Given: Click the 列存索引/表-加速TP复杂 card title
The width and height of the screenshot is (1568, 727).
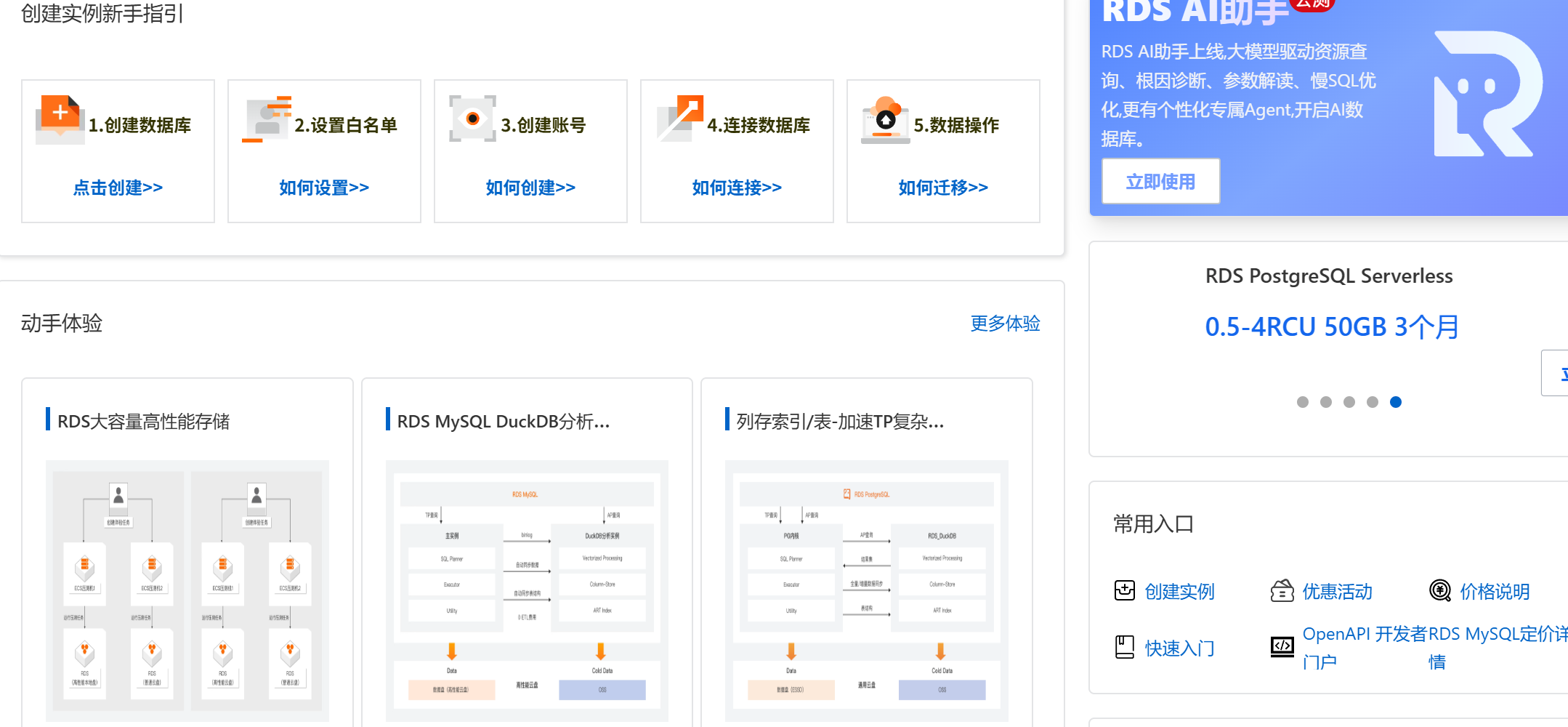Looking at the screenshot, I should (840, 422).
